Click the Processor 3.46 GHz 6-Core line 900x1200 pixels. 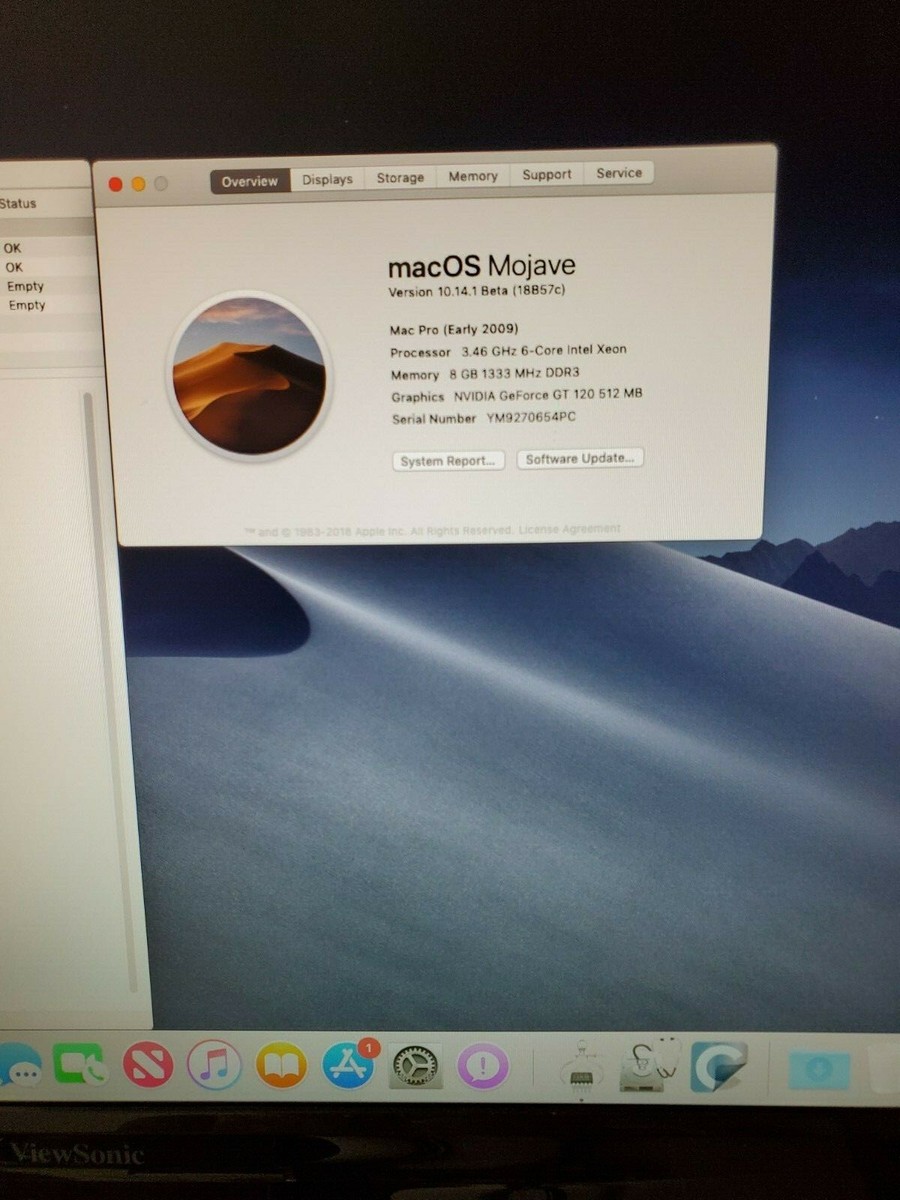click(508, 351)
